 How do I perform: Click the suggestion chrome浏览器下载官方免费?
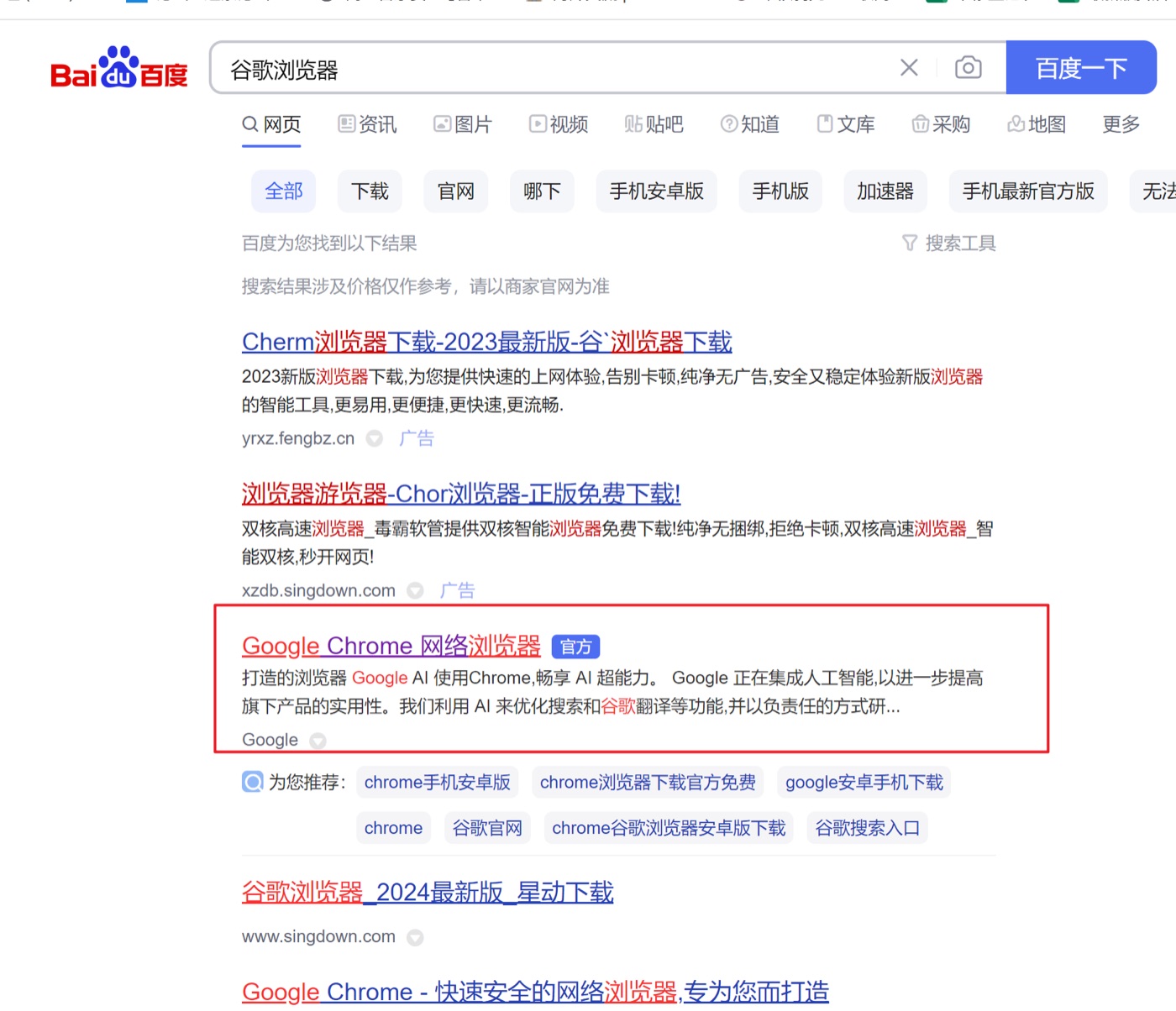tap(648, 783)
